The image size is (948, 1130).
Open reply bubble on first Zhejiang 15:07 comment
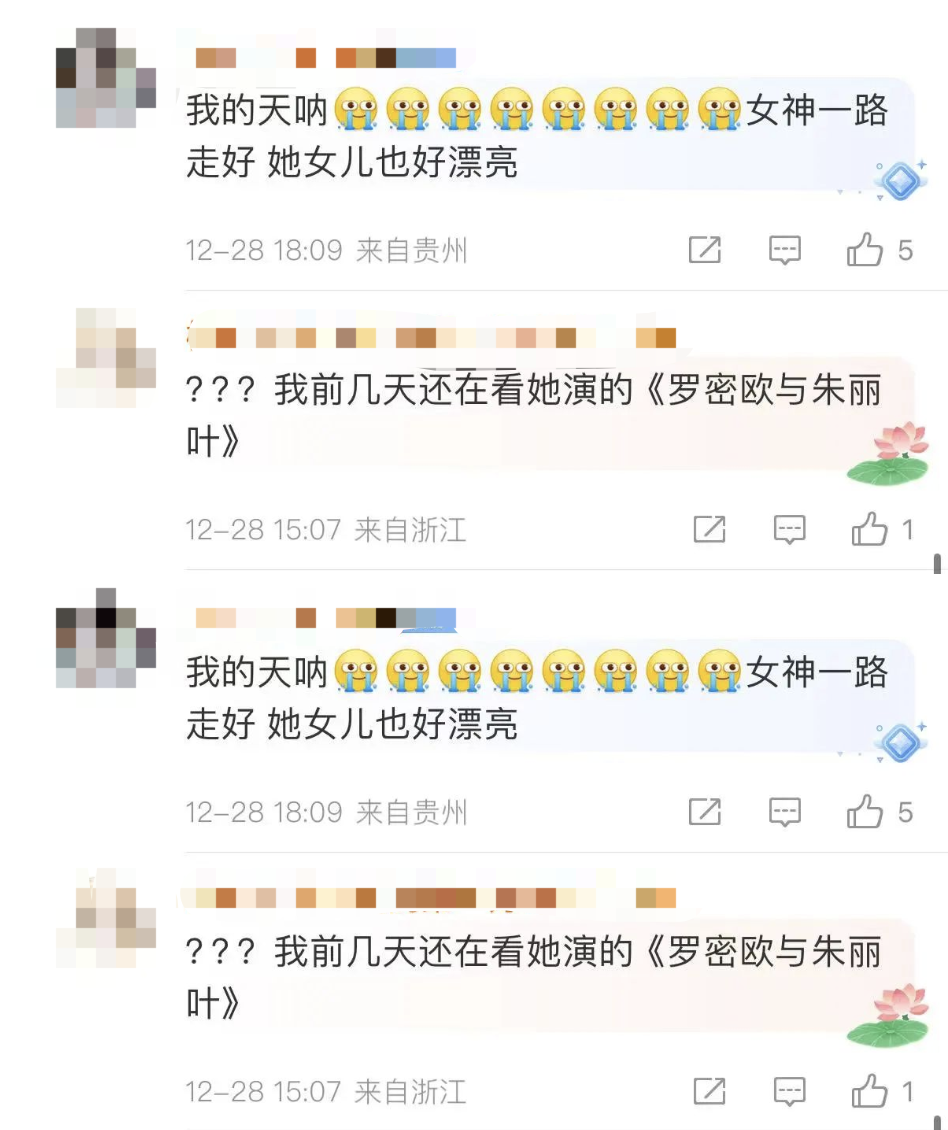[789, 529]
